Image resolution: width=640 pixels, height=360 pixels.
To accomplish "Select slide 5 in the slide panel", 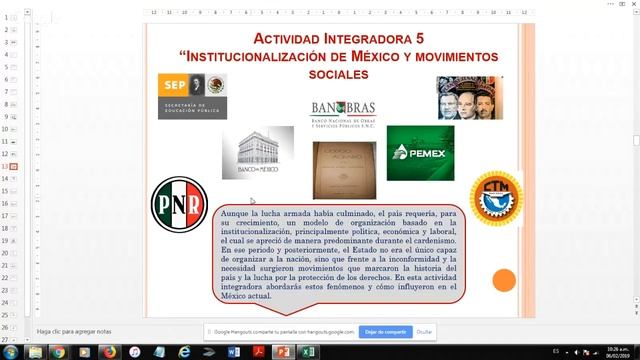I will coord(13,67).
